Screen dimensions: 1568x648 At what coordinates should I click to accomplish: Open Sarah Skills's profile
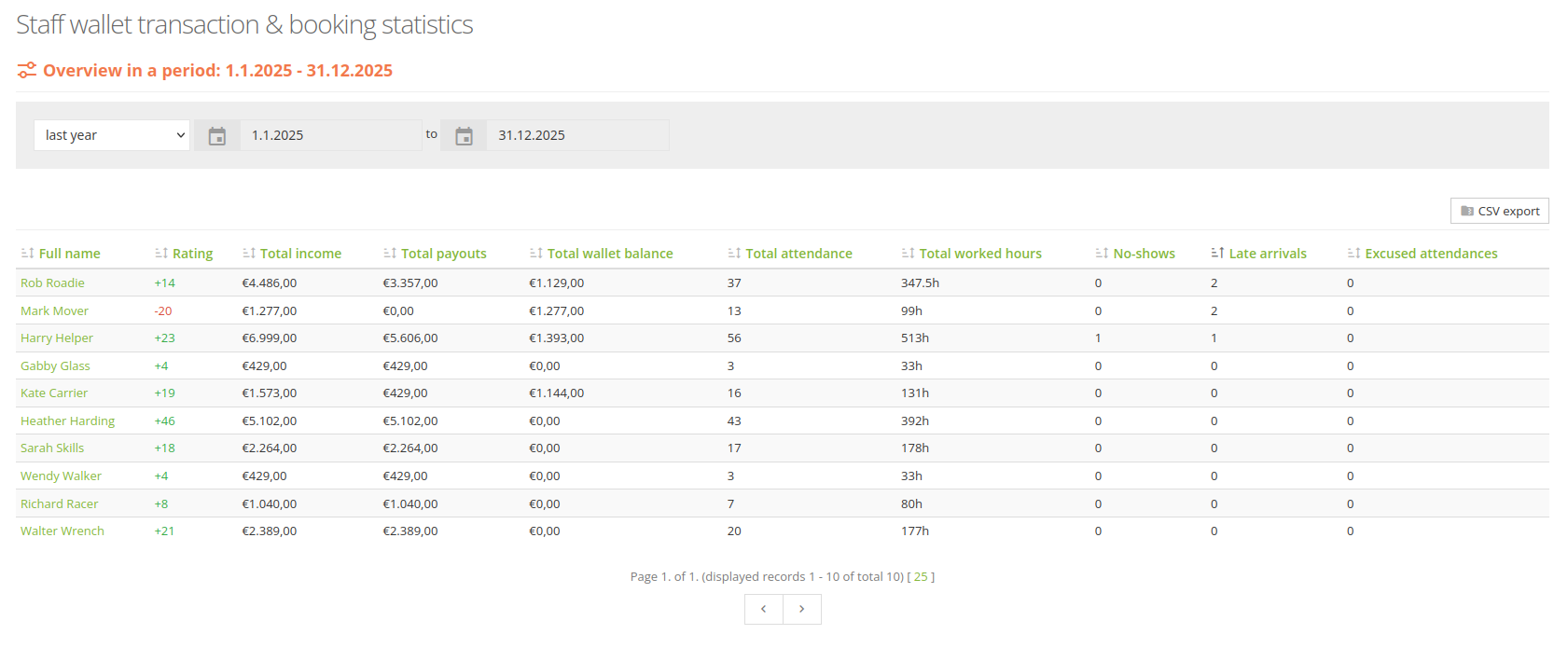tap(52, 448)
